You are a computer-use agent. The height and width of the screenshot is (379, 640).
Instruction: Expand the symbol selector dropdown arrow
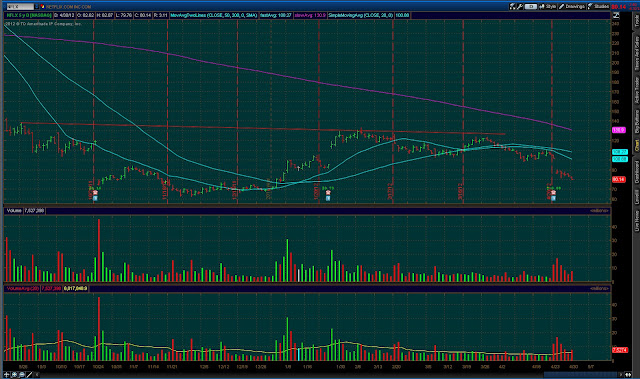[37, 7]
